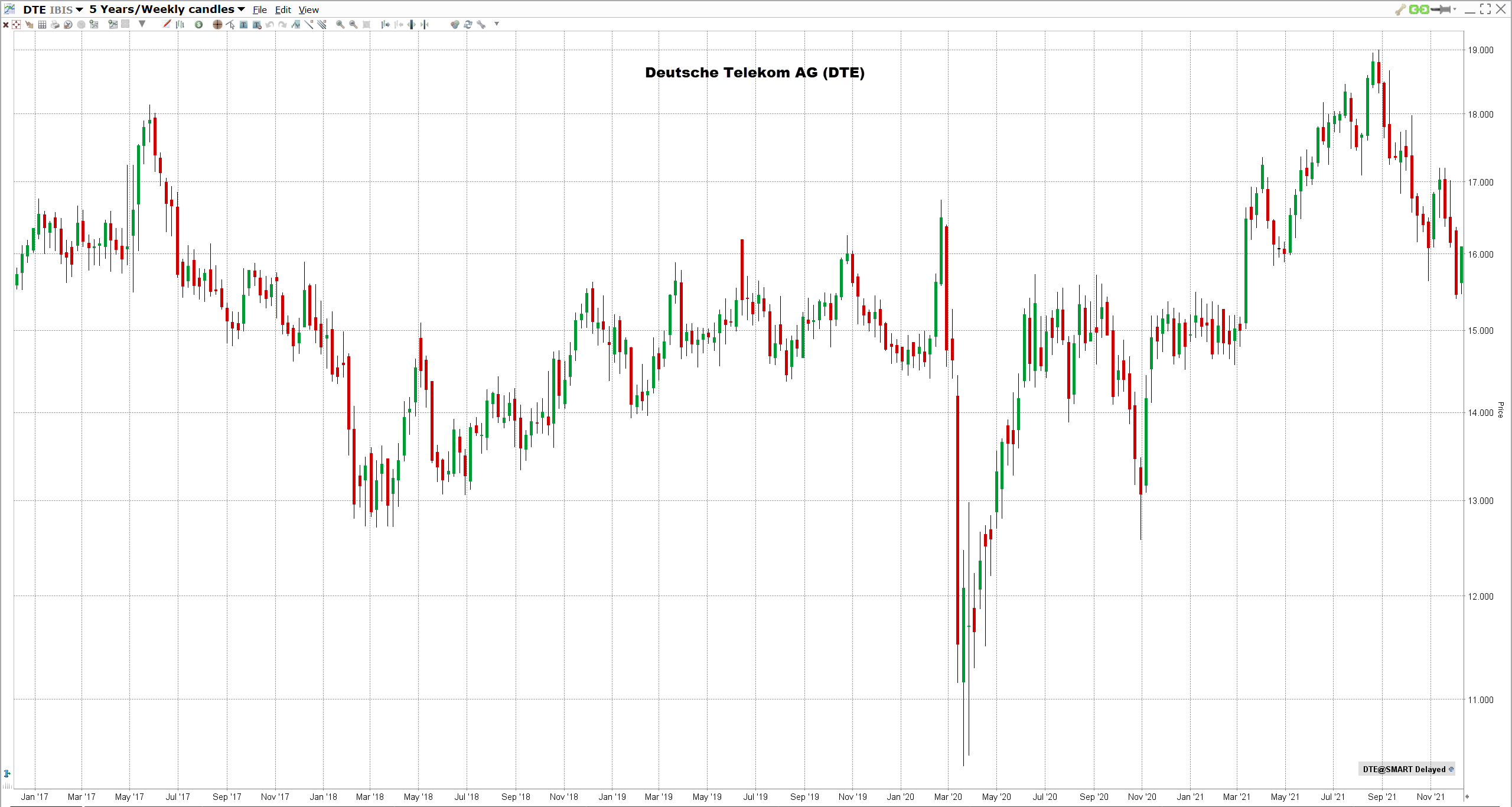The width and height of the screenshot is (1512, 807).
Task: Click the red X icon at toolbar start
Action: [x=5, y=25]
